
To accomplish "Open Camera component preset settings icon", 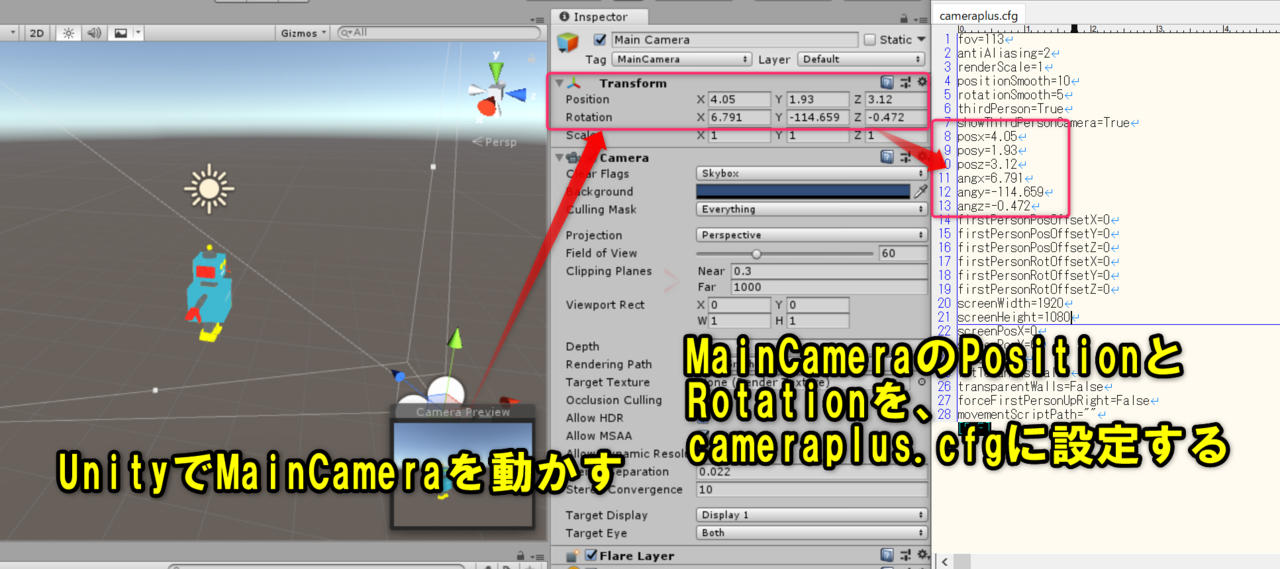I will [905, 157].
